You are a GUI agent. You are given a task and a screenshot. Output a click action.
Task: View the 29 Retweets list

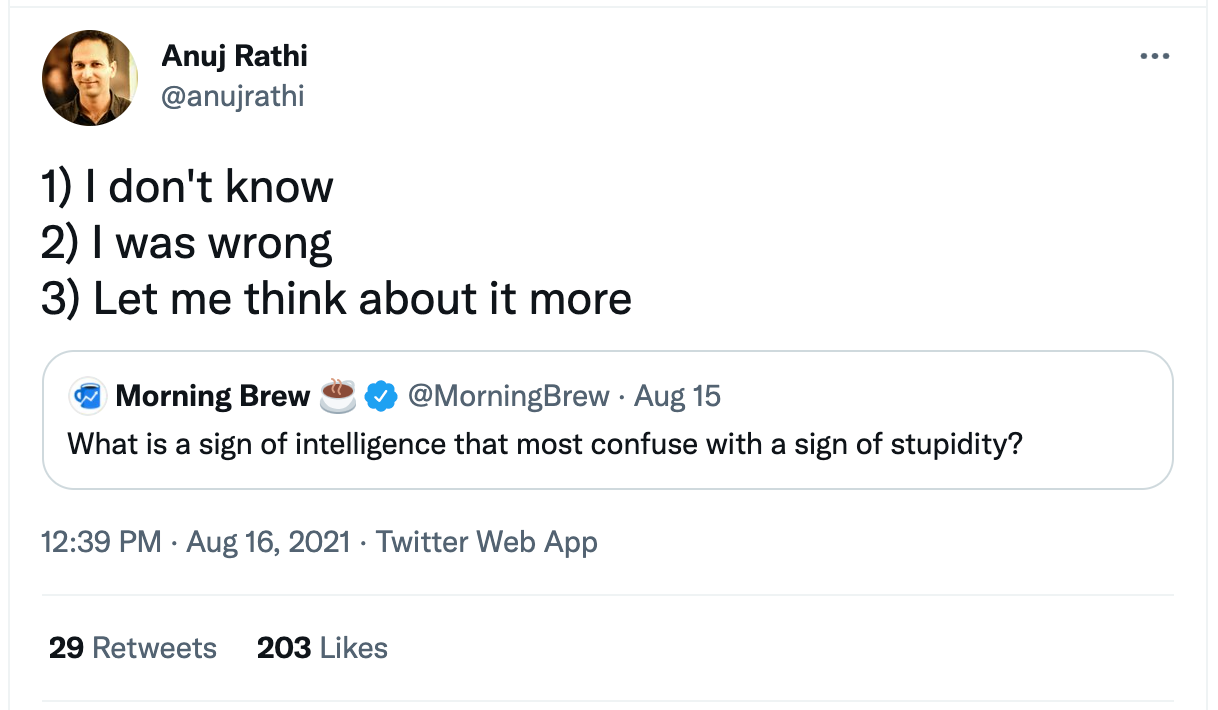pyautogui.click(x=132, y=648)
